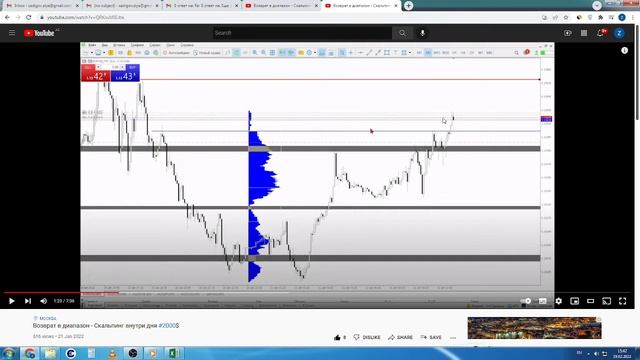Viewport: 640px width, 360px height.
Task: Click the magnifier search button
Action: click(x=402, y=33)
